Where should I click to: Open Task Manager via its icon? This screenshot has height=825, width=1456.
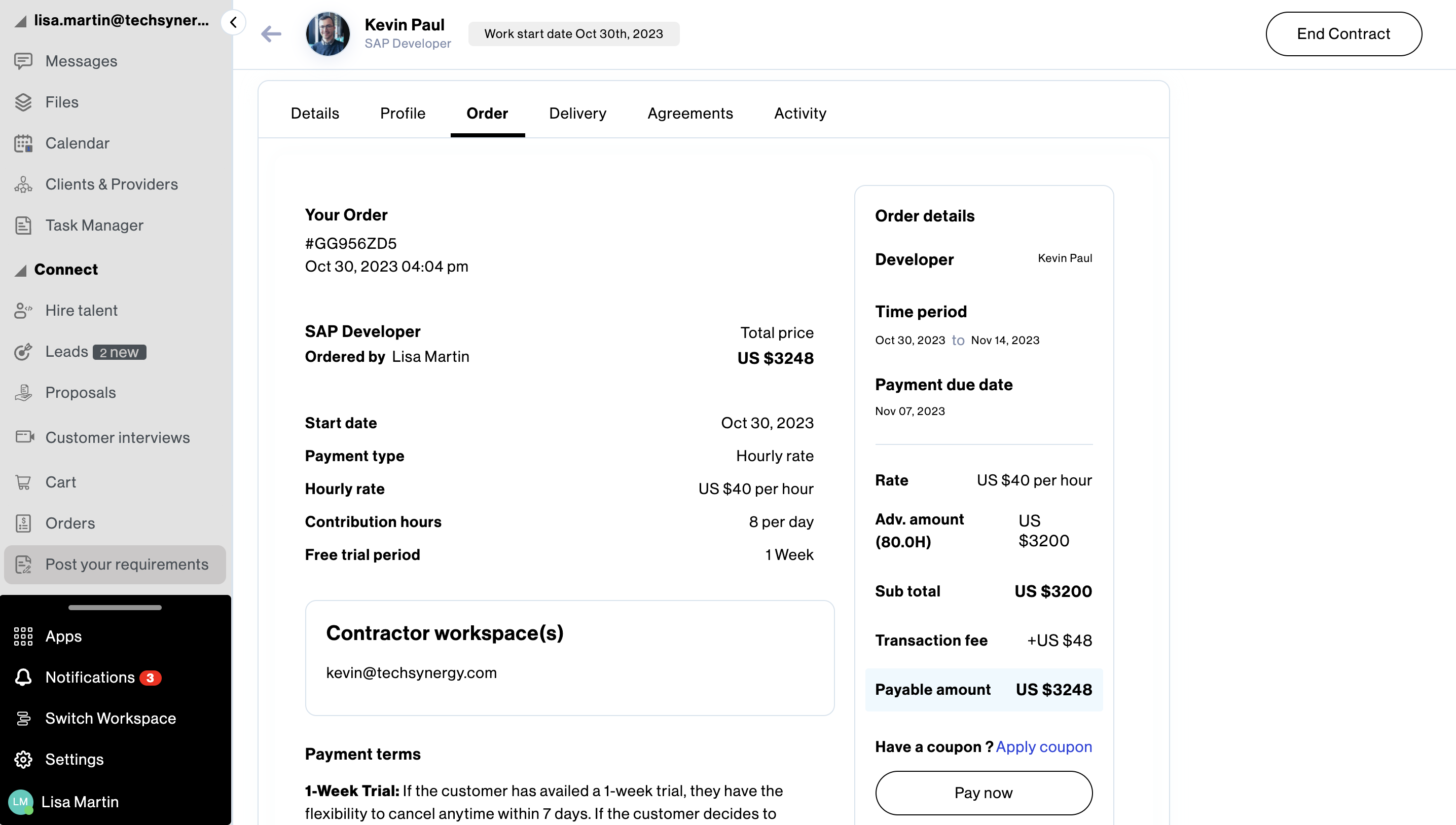pos(23,226)
